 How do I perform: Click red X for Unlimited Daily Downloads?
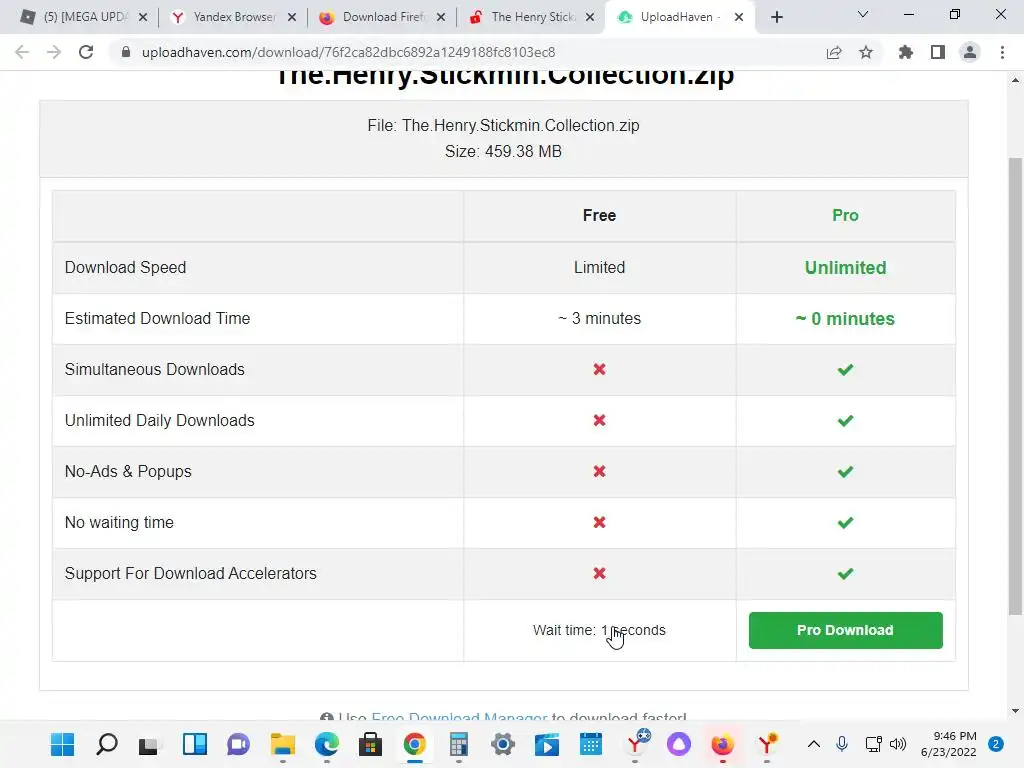tap(599, 420)
